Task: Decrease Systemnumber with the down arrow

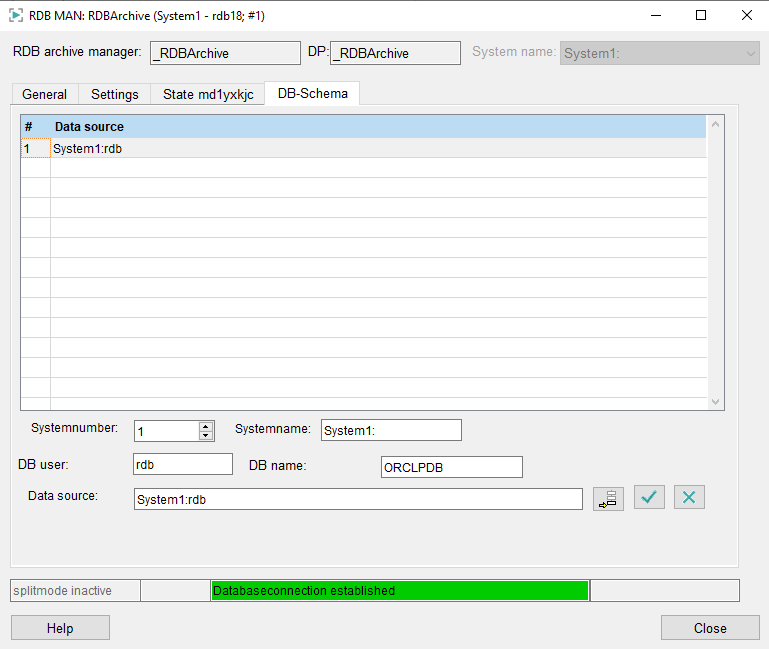Action: 206,435
